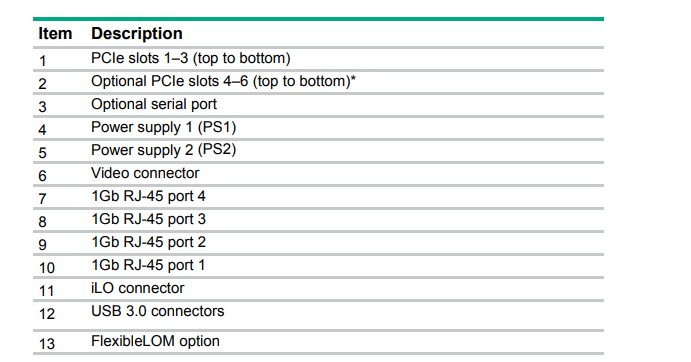
Task: Click 'Optional serial port' description
Action: [154, 104]
